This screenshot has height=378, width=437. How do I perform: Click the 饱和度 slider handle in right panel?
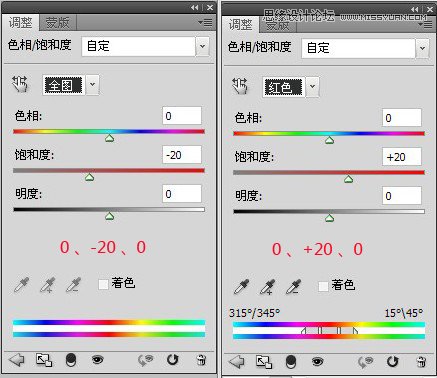349,179
